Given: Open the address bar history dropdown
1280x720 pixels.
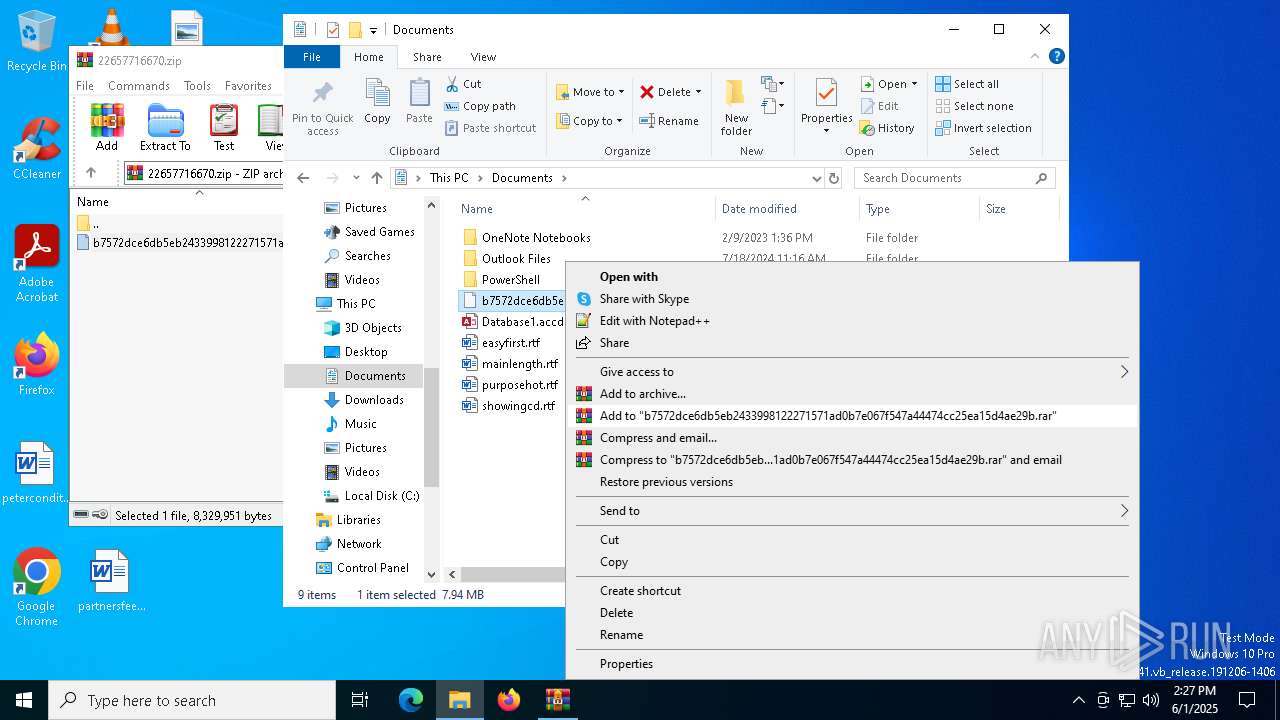Looking at the screenshot, I should (x=817, y=178).
